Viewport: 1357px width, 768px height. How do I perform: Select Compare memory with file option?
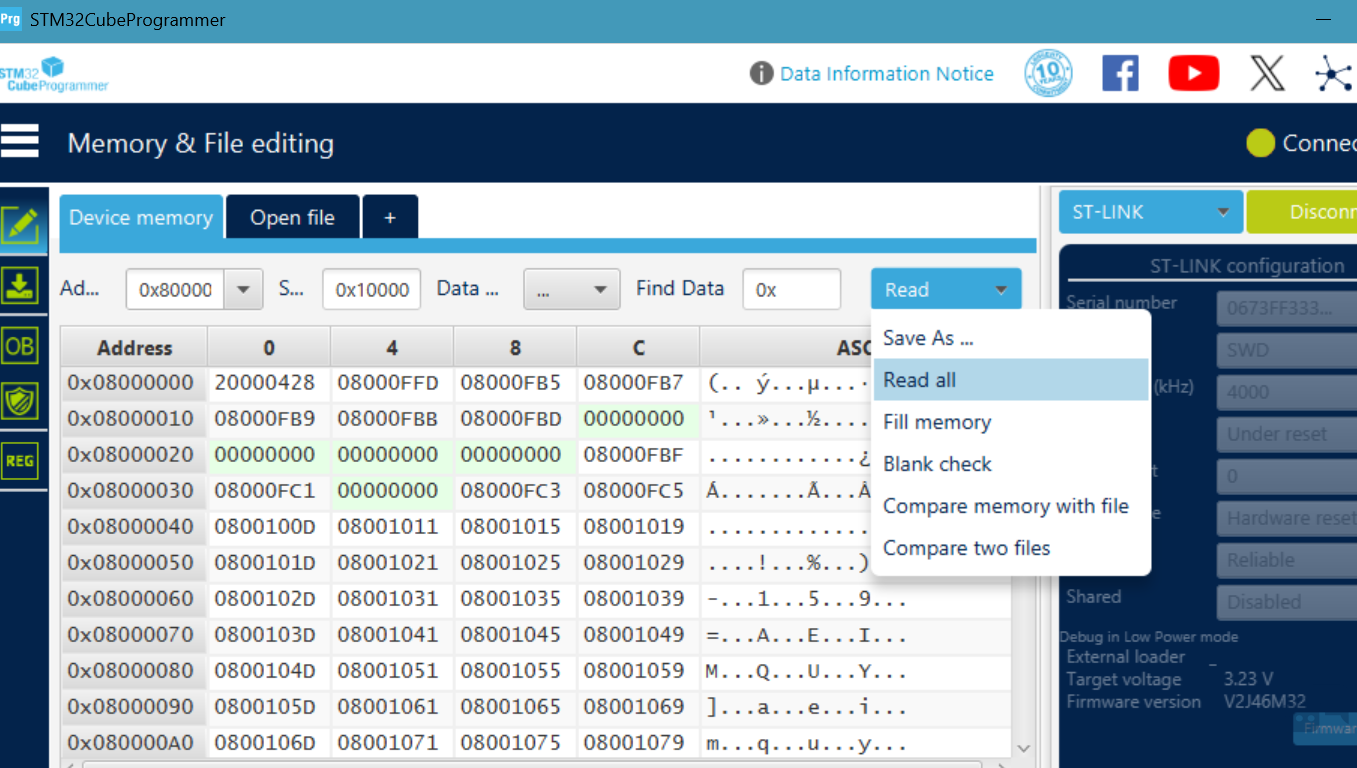pos(1005,506)
